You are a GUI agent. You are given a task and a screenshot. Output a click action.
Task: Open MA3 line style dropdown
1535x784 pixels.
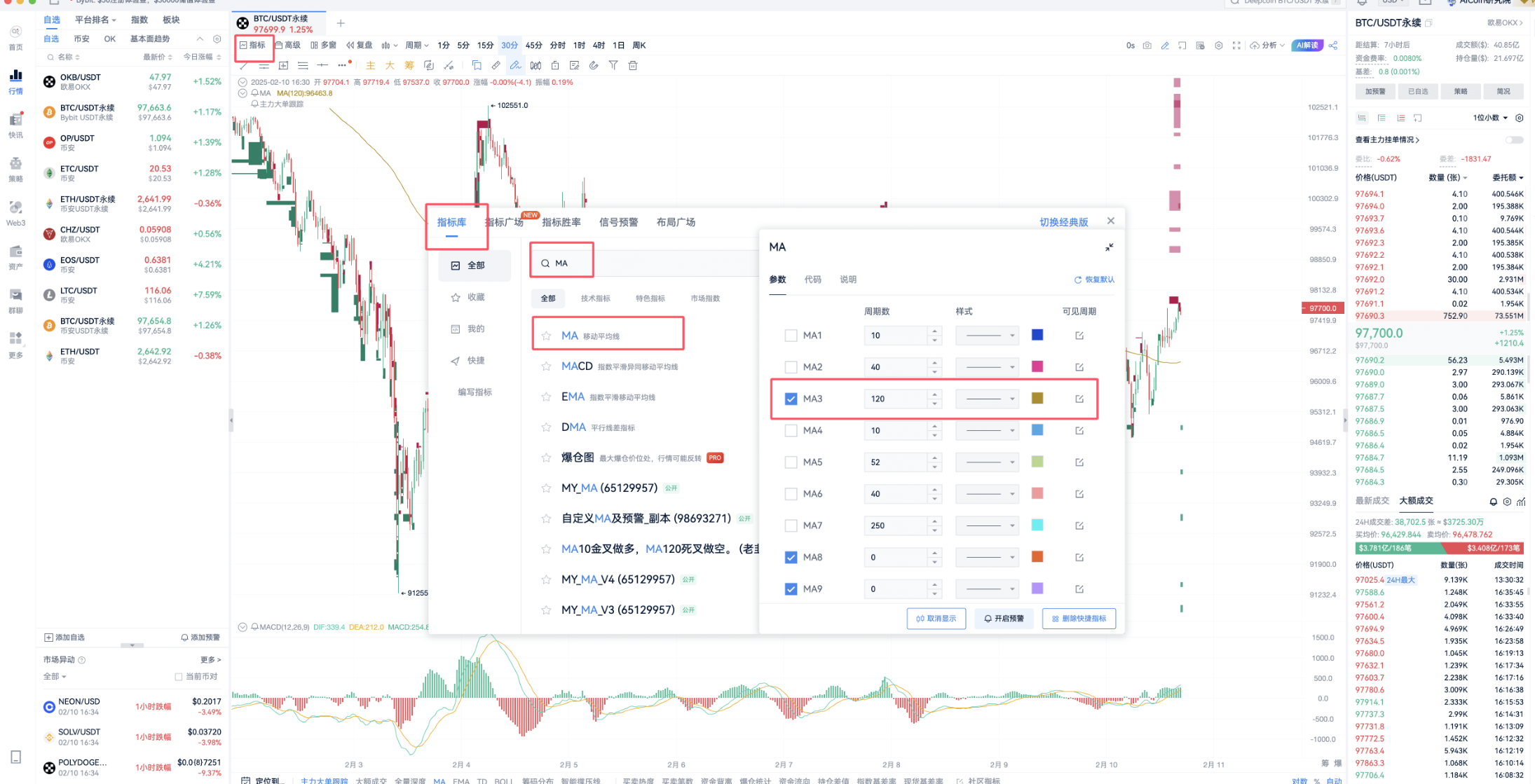click(x=987, y=399)
